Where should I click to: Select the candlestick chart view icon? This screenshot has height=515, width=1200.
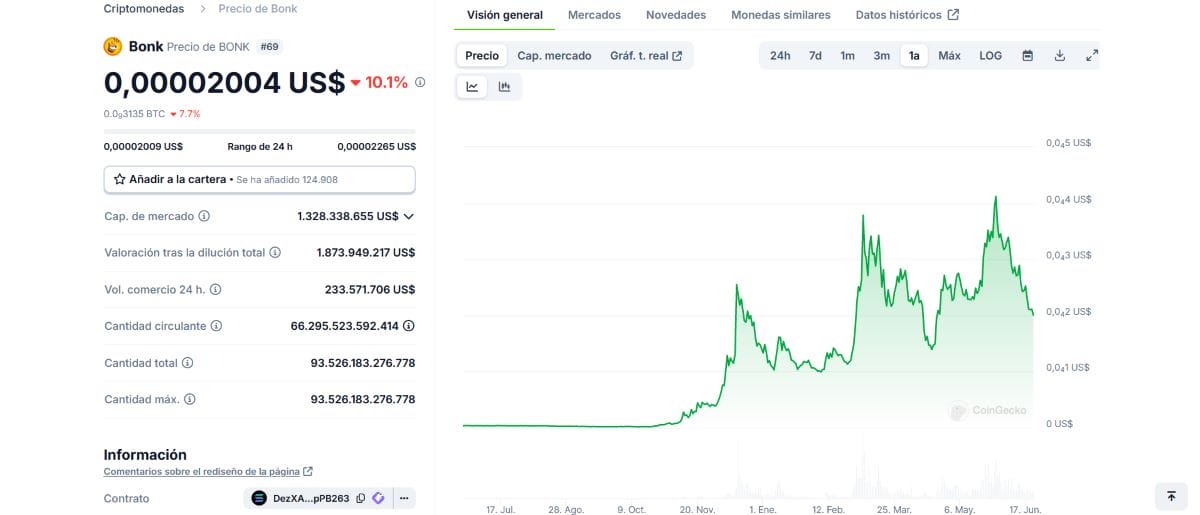[x=504, y=87]
